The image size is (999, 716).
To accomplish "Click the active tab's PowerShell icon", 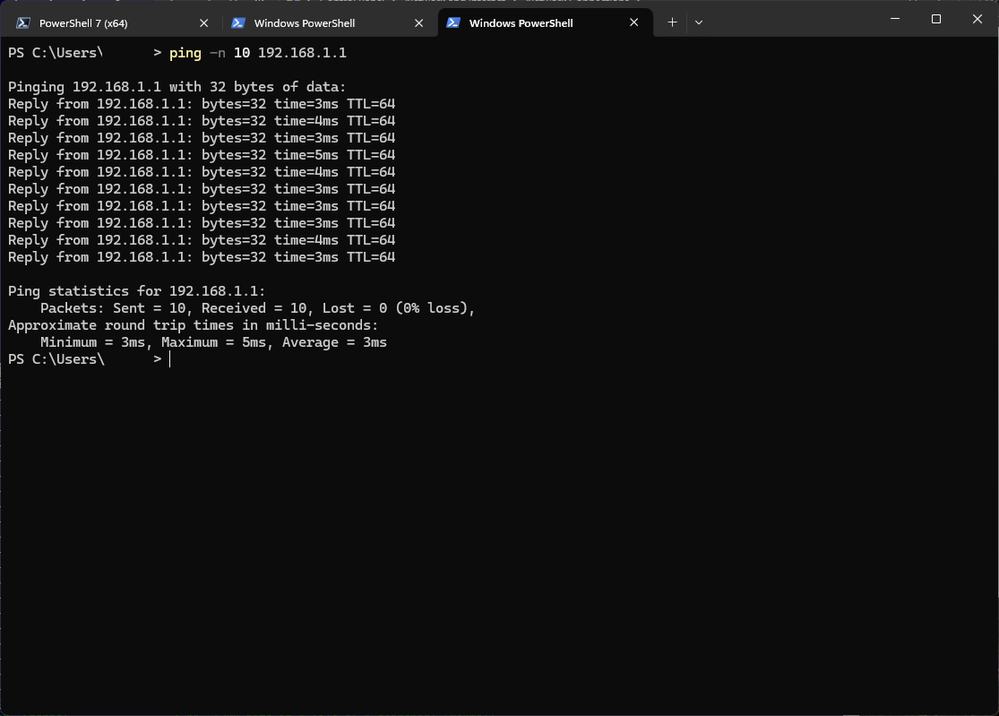I will 453,23.
